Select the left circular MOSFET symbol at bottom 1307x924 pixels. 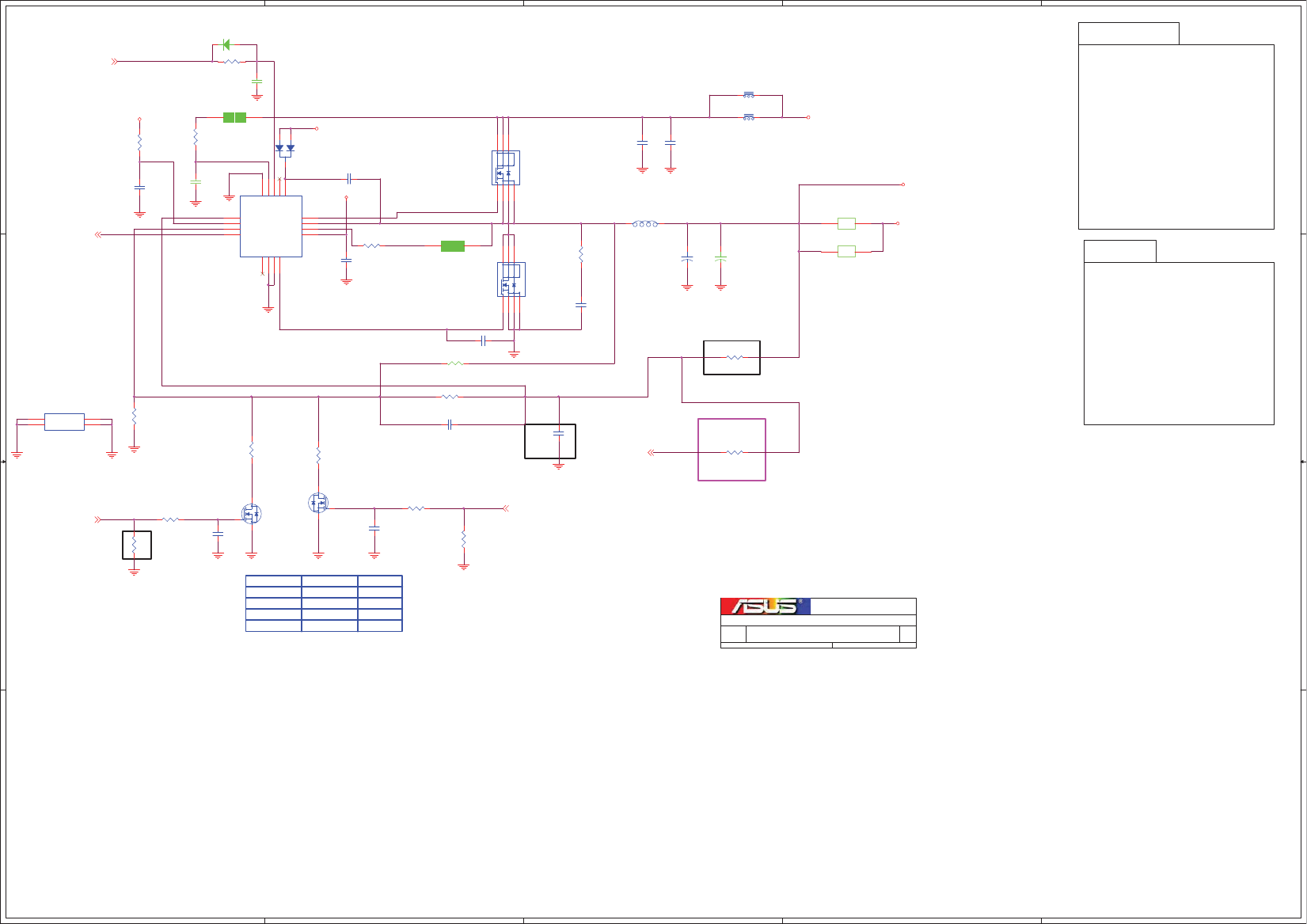[252, 515]
